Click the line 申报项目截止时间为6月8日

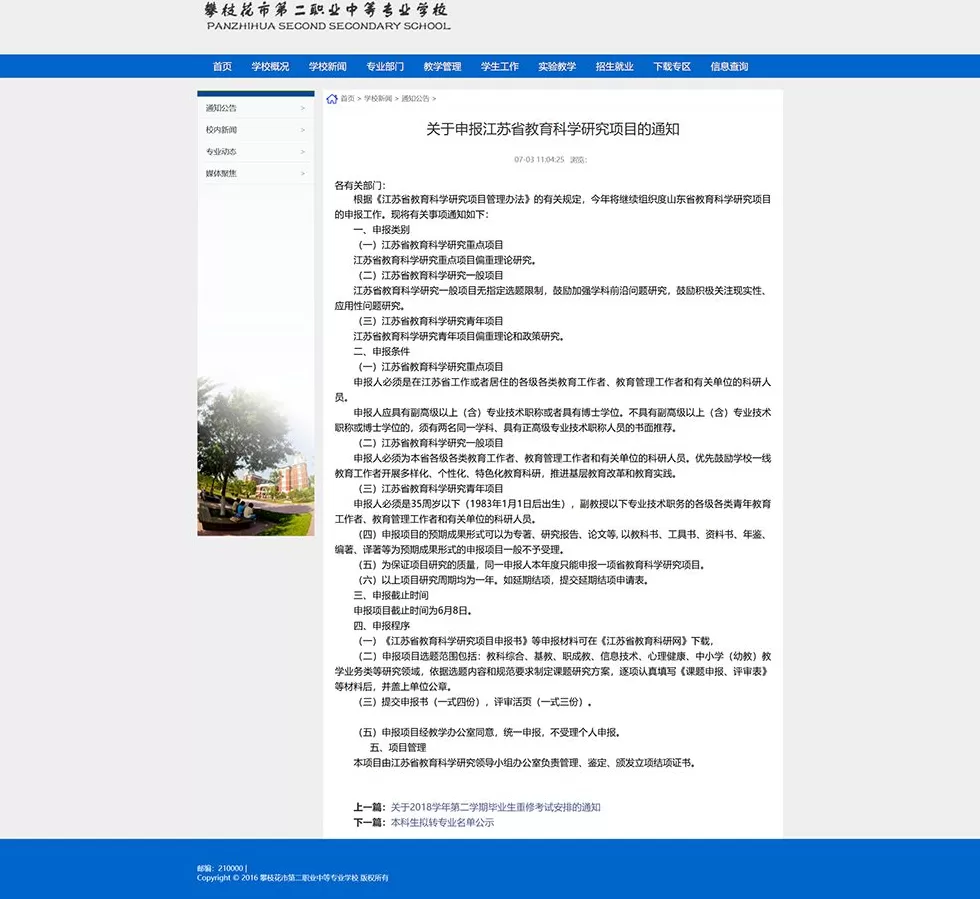[x=412, y=611]
